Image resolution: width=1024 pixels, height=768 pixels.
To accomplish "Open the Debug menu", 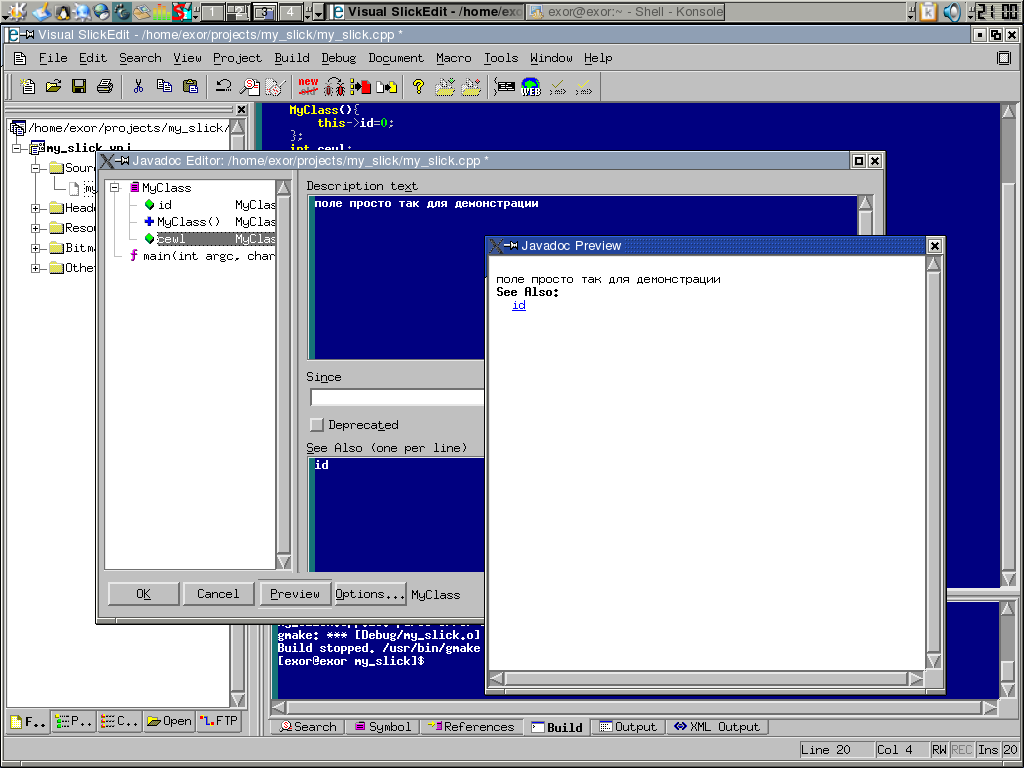I will (339, 58).
